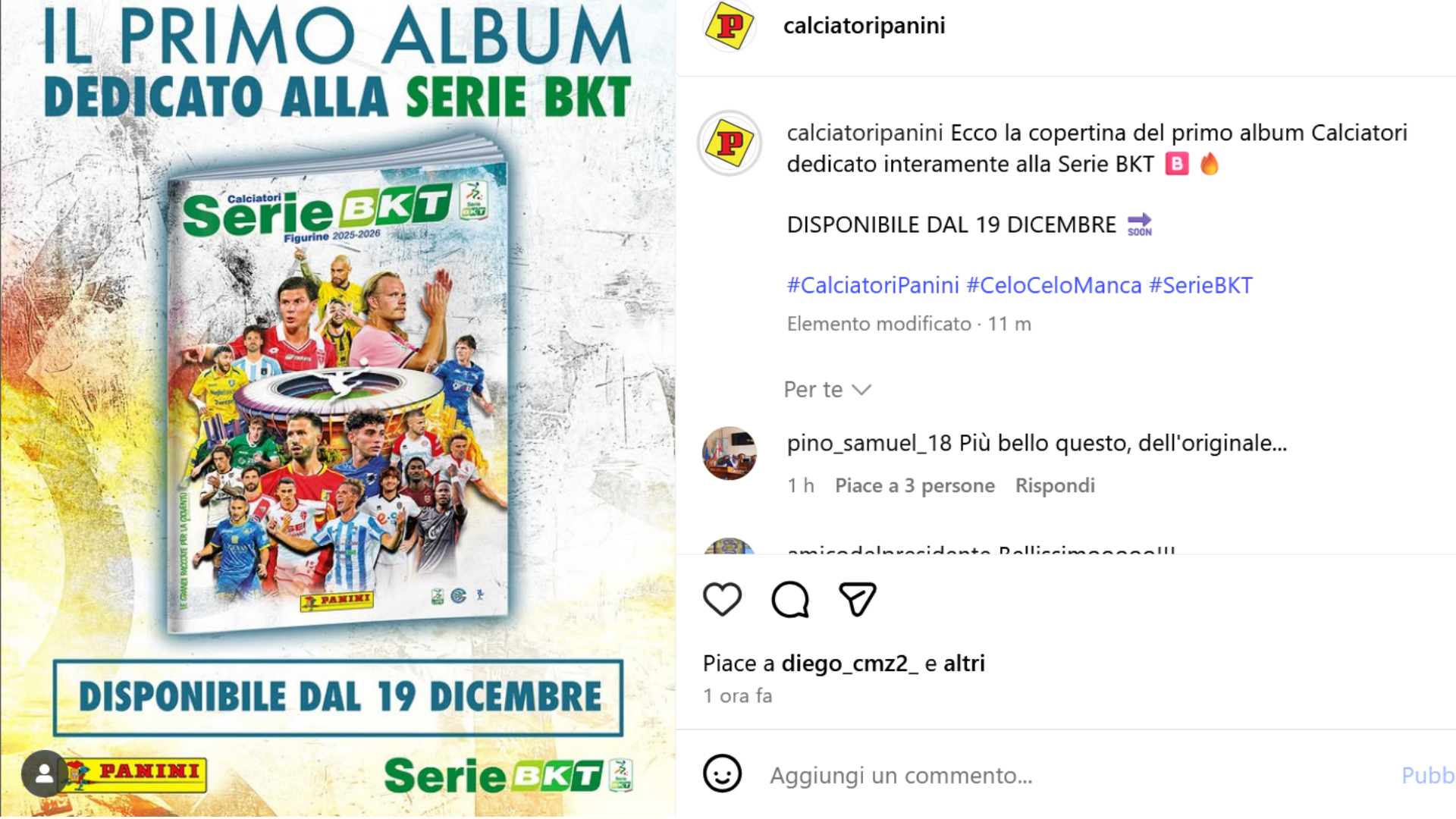The width and height of the screenshot is (1456, 819).
Task: Open the #CalciatoriPanini hashtag
Action: click(873, 285)
